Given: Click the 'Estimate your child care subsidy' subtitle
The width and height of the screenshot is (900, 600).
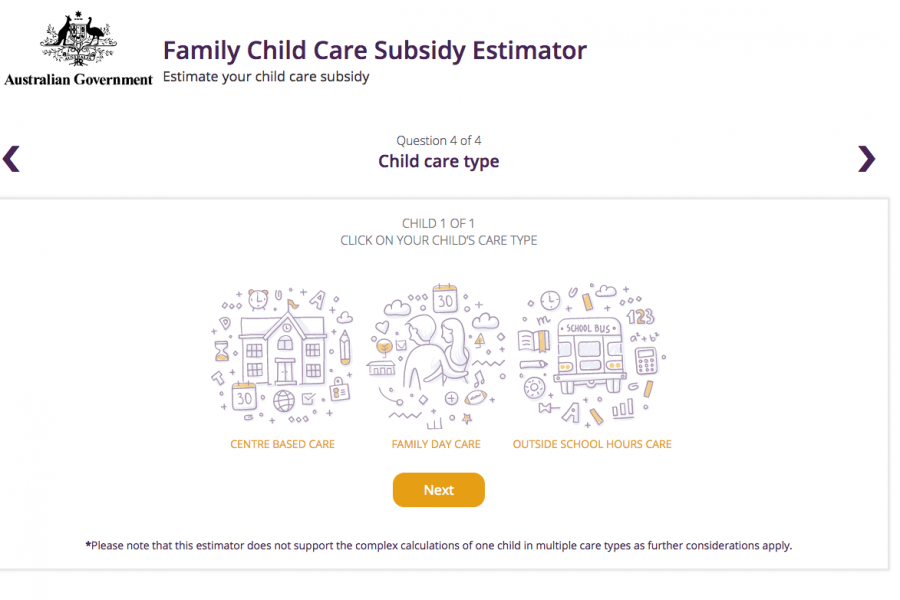Looking at the screenshot, I should coord(266,77).
